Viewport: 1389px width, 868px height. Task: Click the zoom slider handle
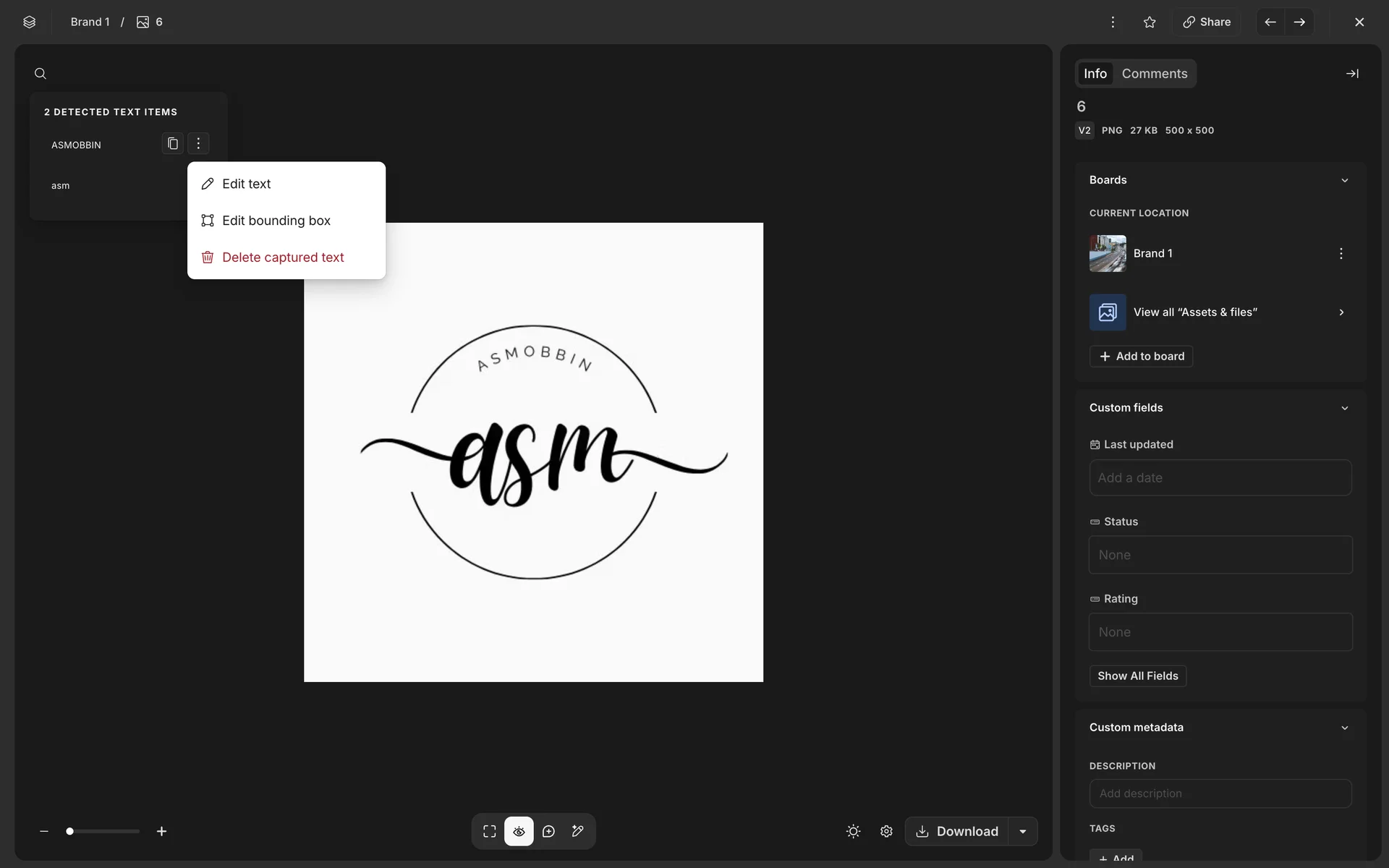(x=69, y=831)
